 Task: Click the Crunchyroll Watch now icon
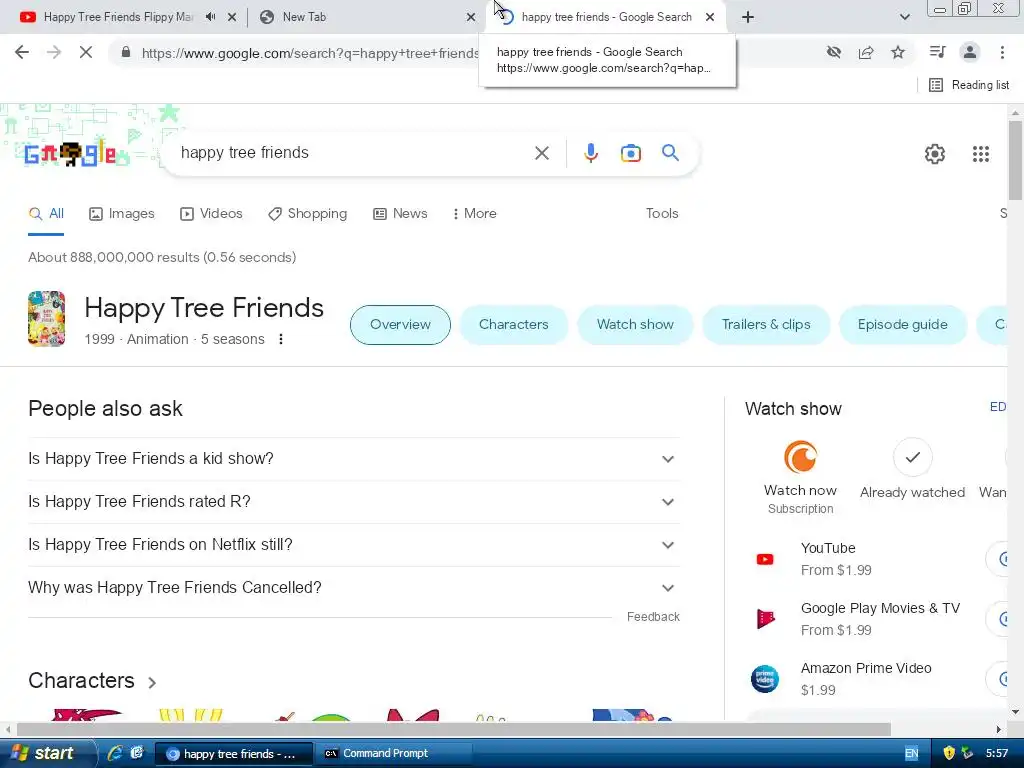pyautogui.click(x=800, y=457)
